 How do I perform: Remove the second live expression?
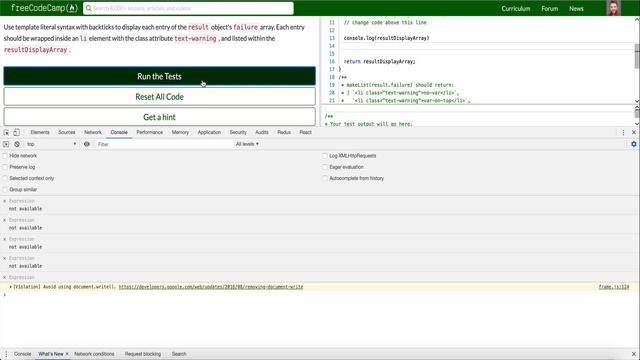point(4,220)
